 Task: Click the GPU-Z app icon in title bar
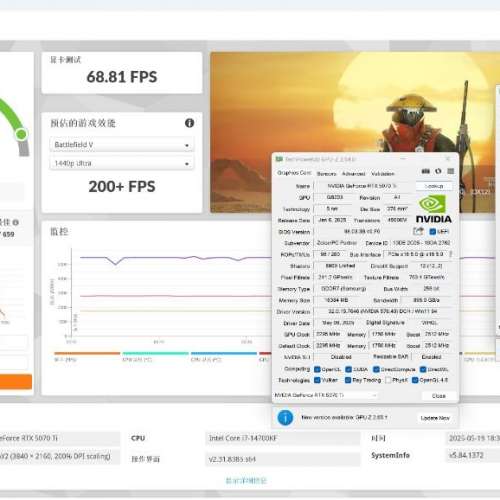(x=279, y=159)
